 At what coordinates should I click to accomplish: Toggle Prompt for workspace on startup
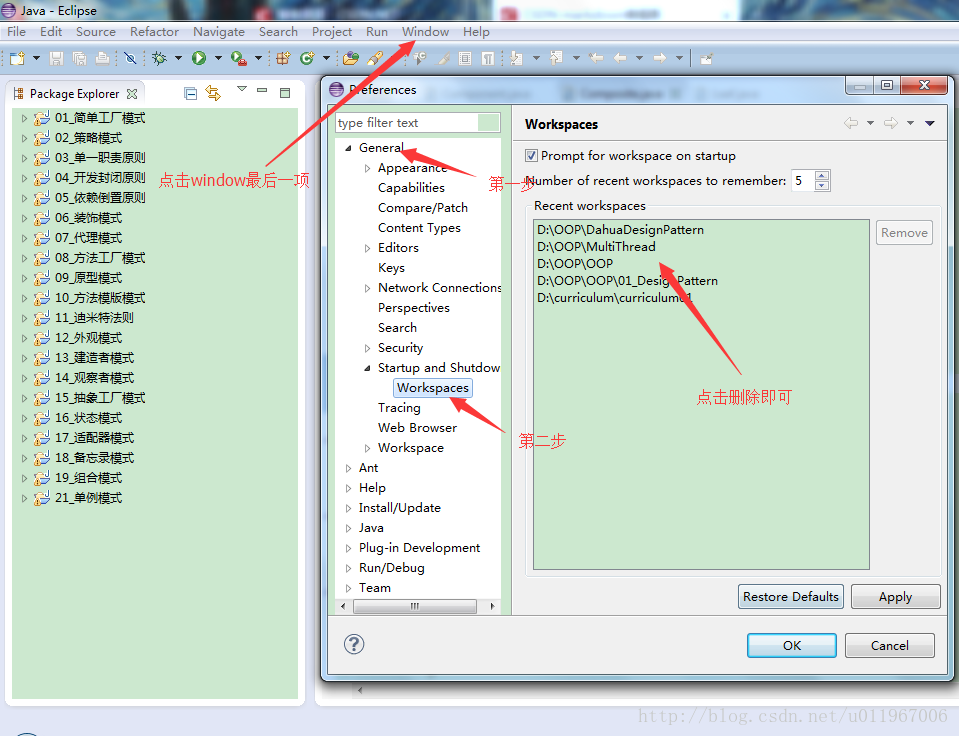coord(531,155)
